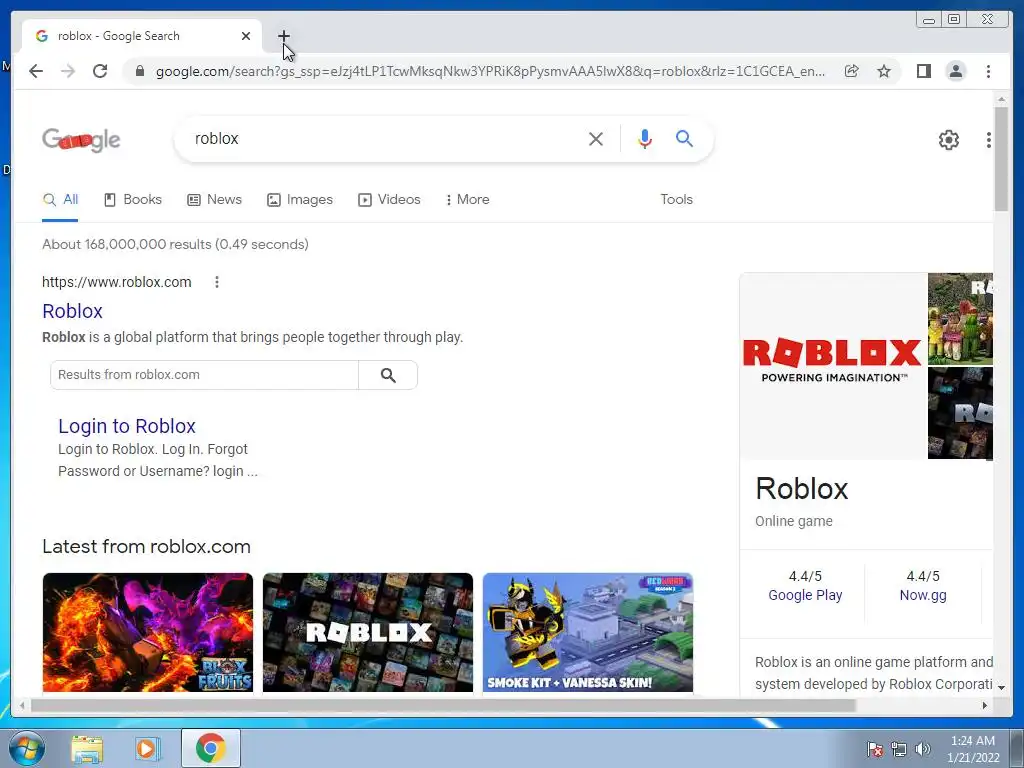The width and height of the screenshot is (1024, 768).
Task: Click the Chrome taskbar button
Action: [x=210, y=748]
